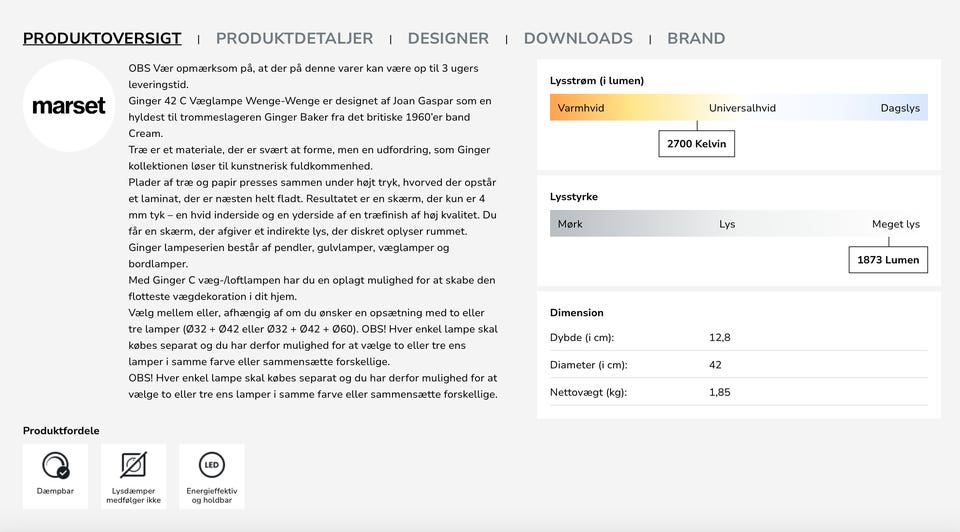Click the Diameter (i cm) label
Viewport: 960px width, 532px height.
tap(588, 365)
